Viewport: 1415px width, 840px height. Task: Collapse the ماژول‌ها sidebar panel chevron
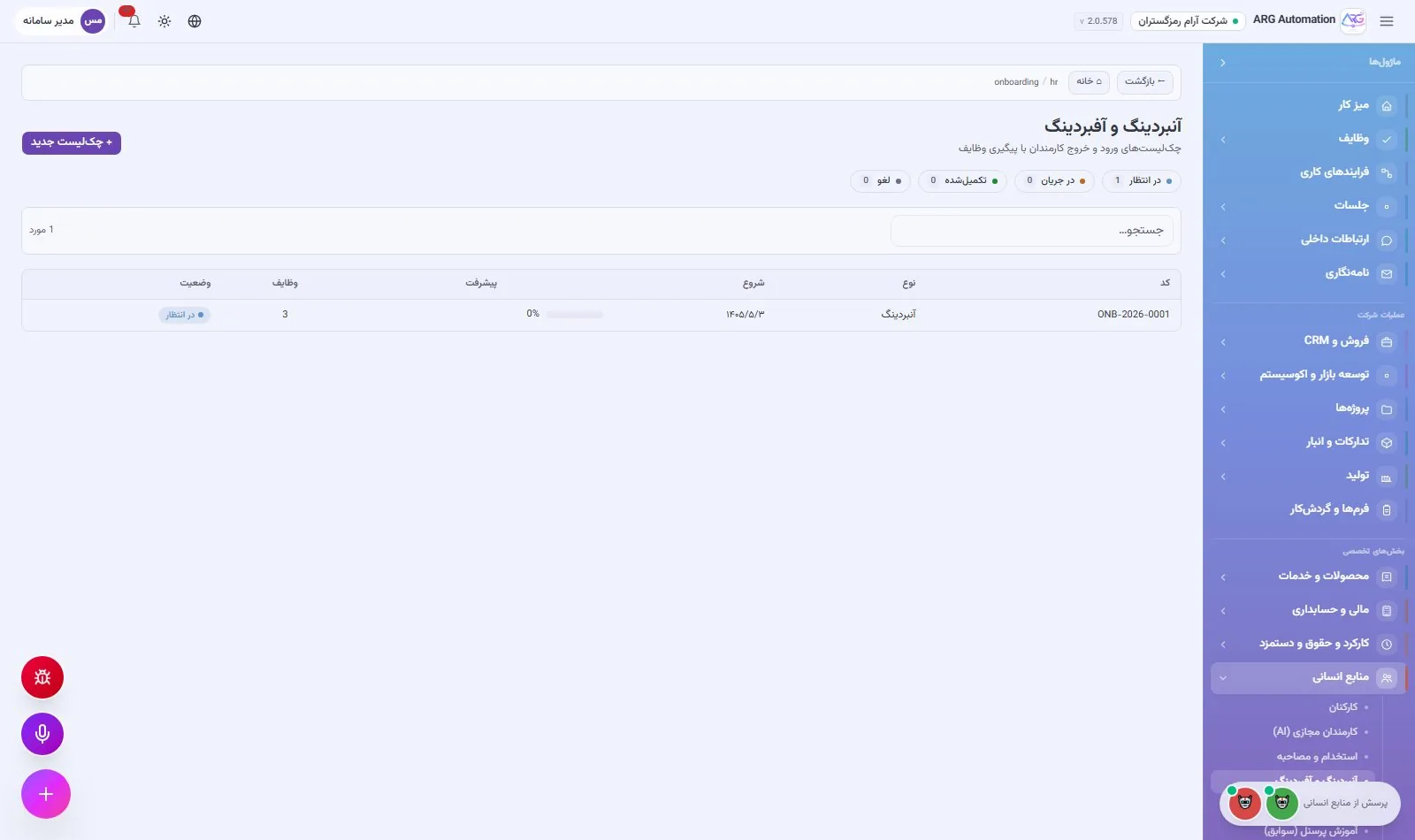coord(1223,63)
